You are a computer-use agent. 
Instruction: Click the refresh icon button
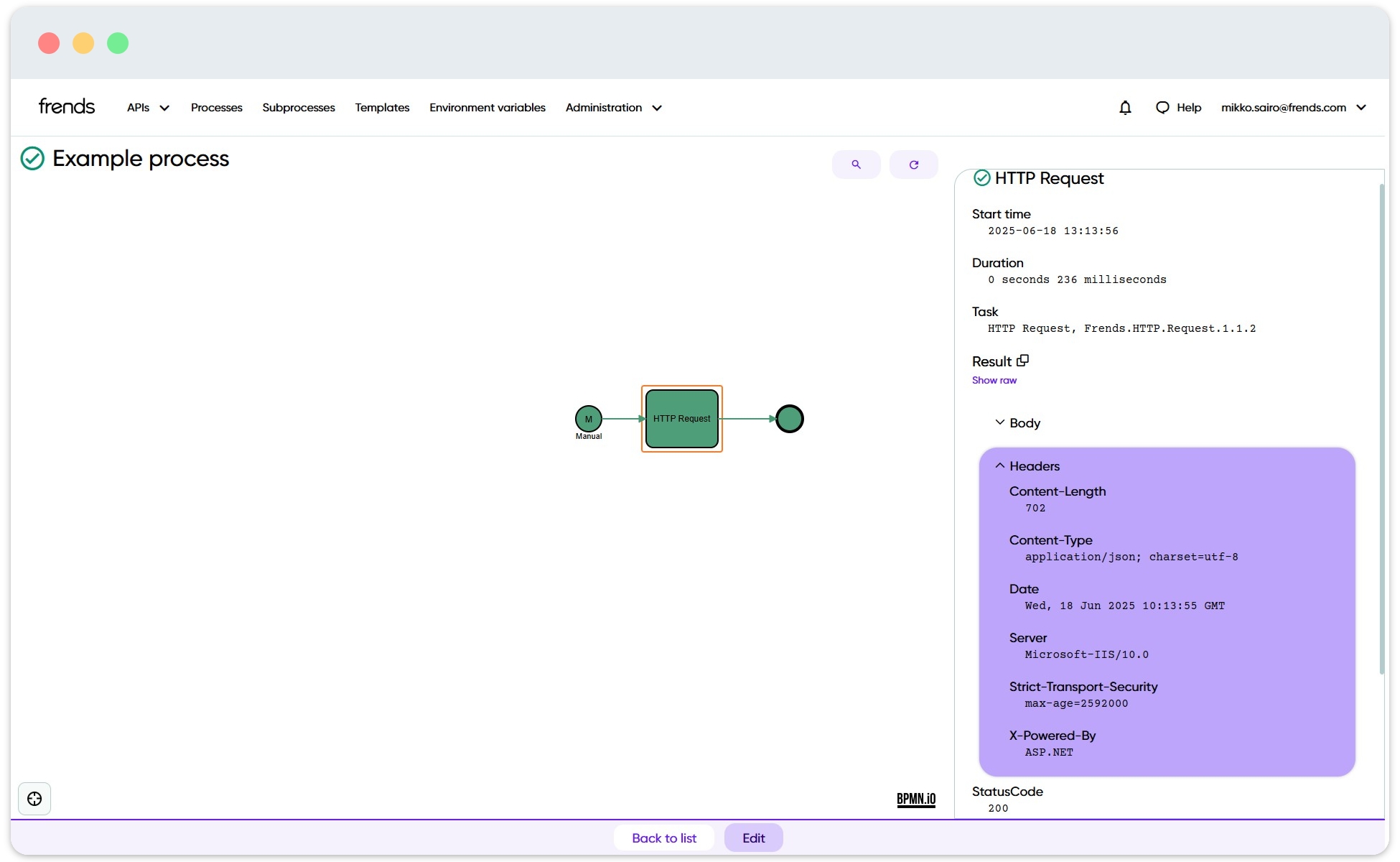pyautogui.click(x=913, y=164)
